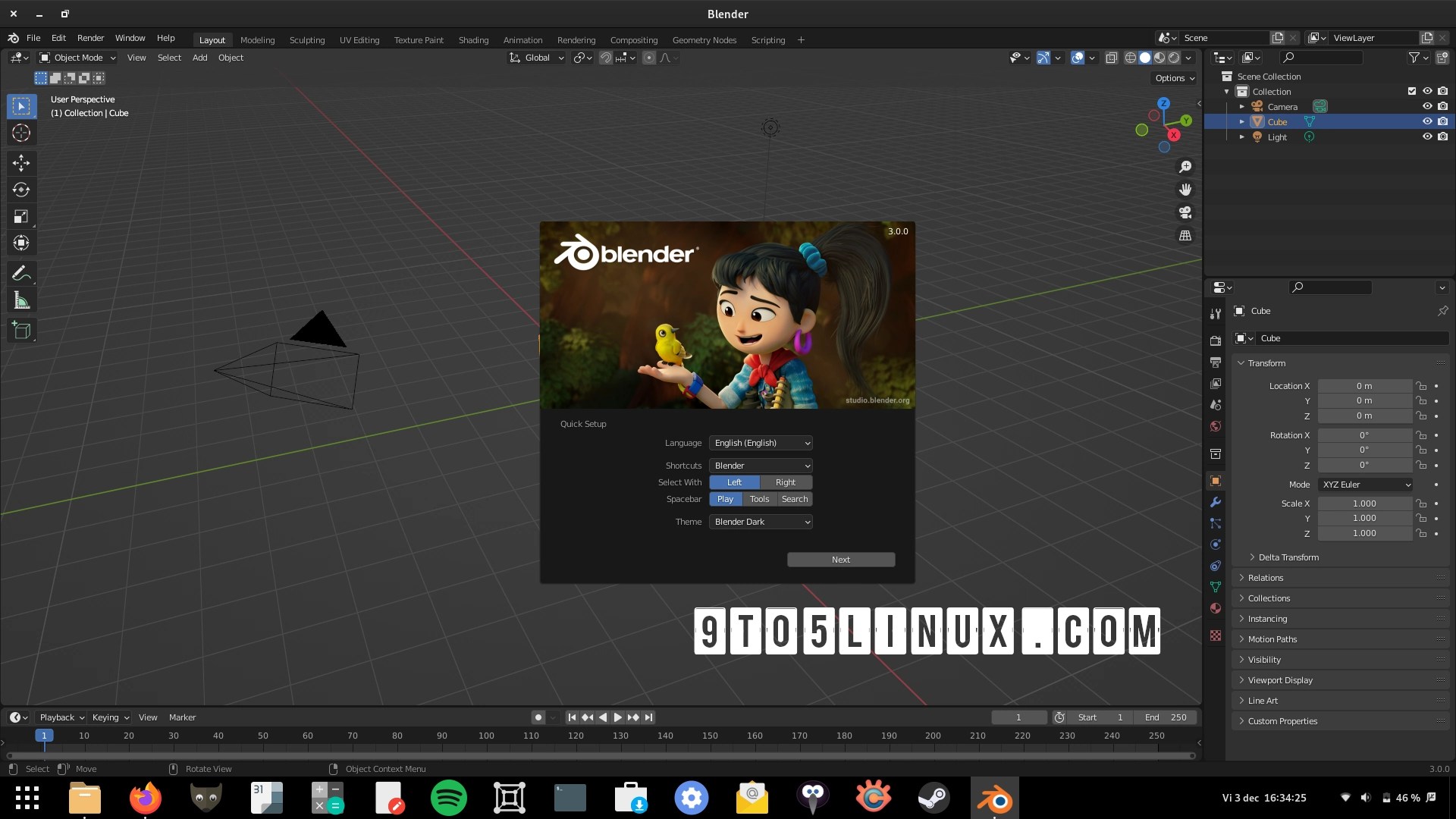
Task: Switch to the Shading workspace tab
Action: 472,39
